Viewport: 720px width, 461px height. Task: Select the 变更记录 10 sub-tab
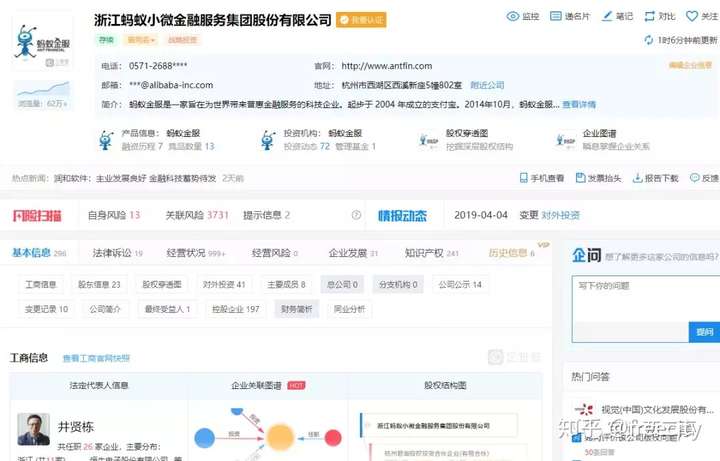[x=46, y=309]
